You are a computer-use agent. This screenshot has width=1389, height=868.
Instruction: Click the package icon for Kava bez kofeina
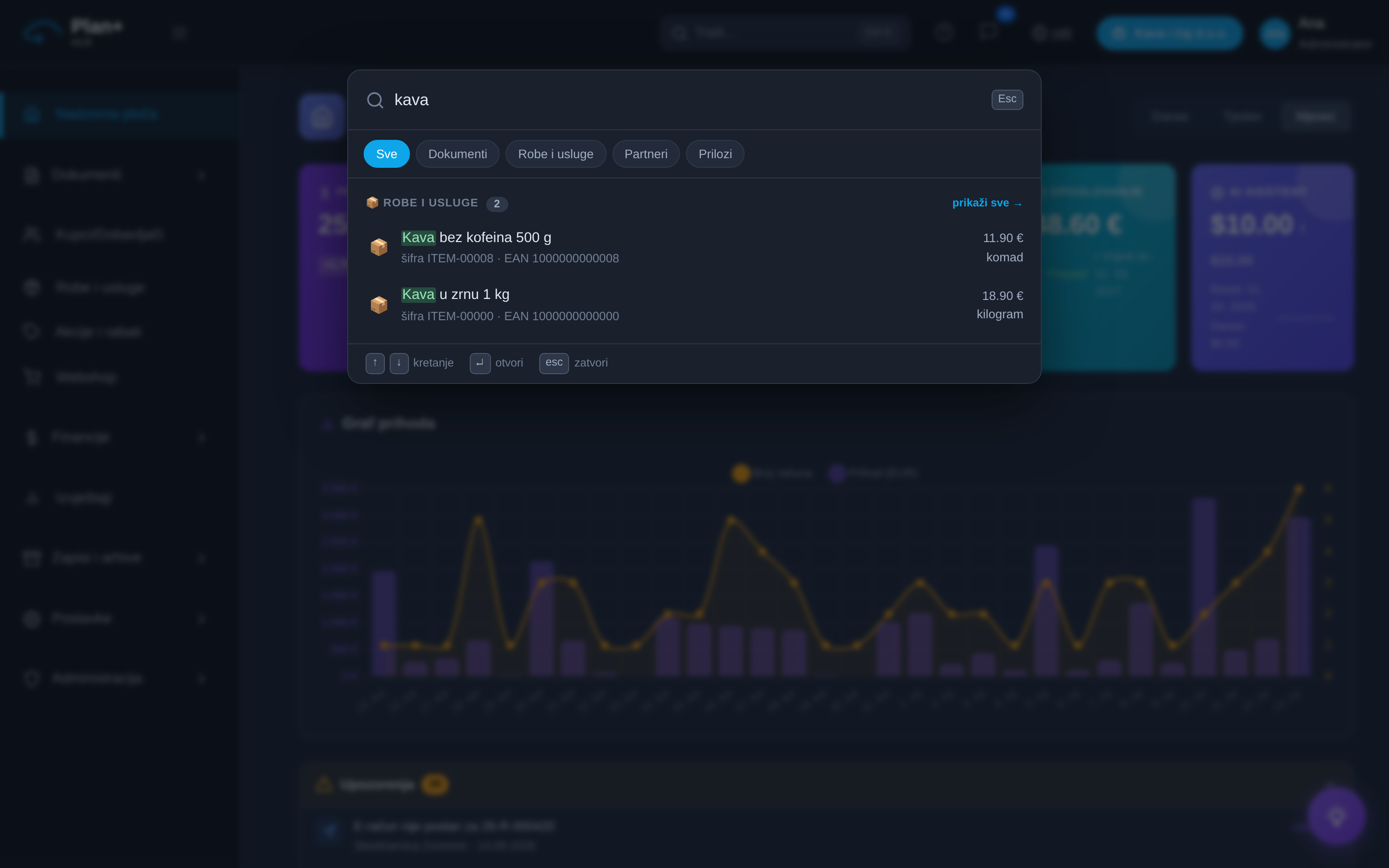(379, 247)
